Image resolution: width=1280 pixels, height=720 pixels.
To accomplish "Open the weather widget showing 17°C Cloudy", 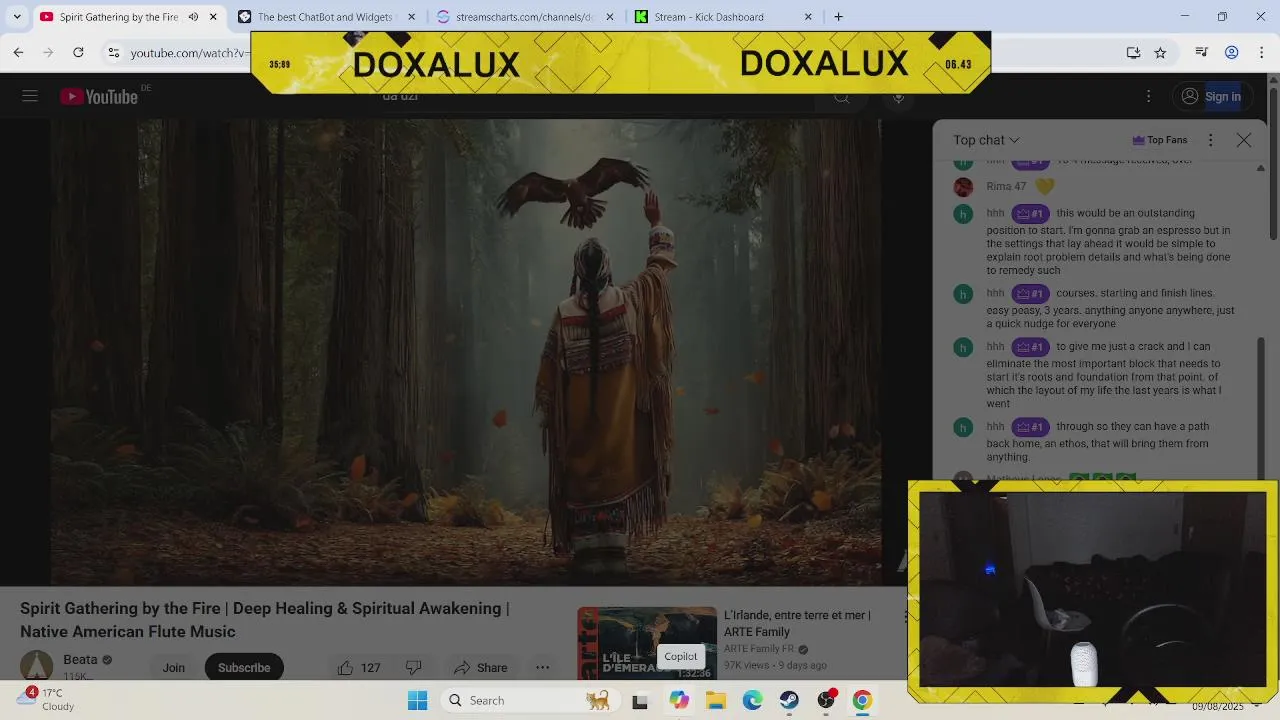I will tap(46, 699).
